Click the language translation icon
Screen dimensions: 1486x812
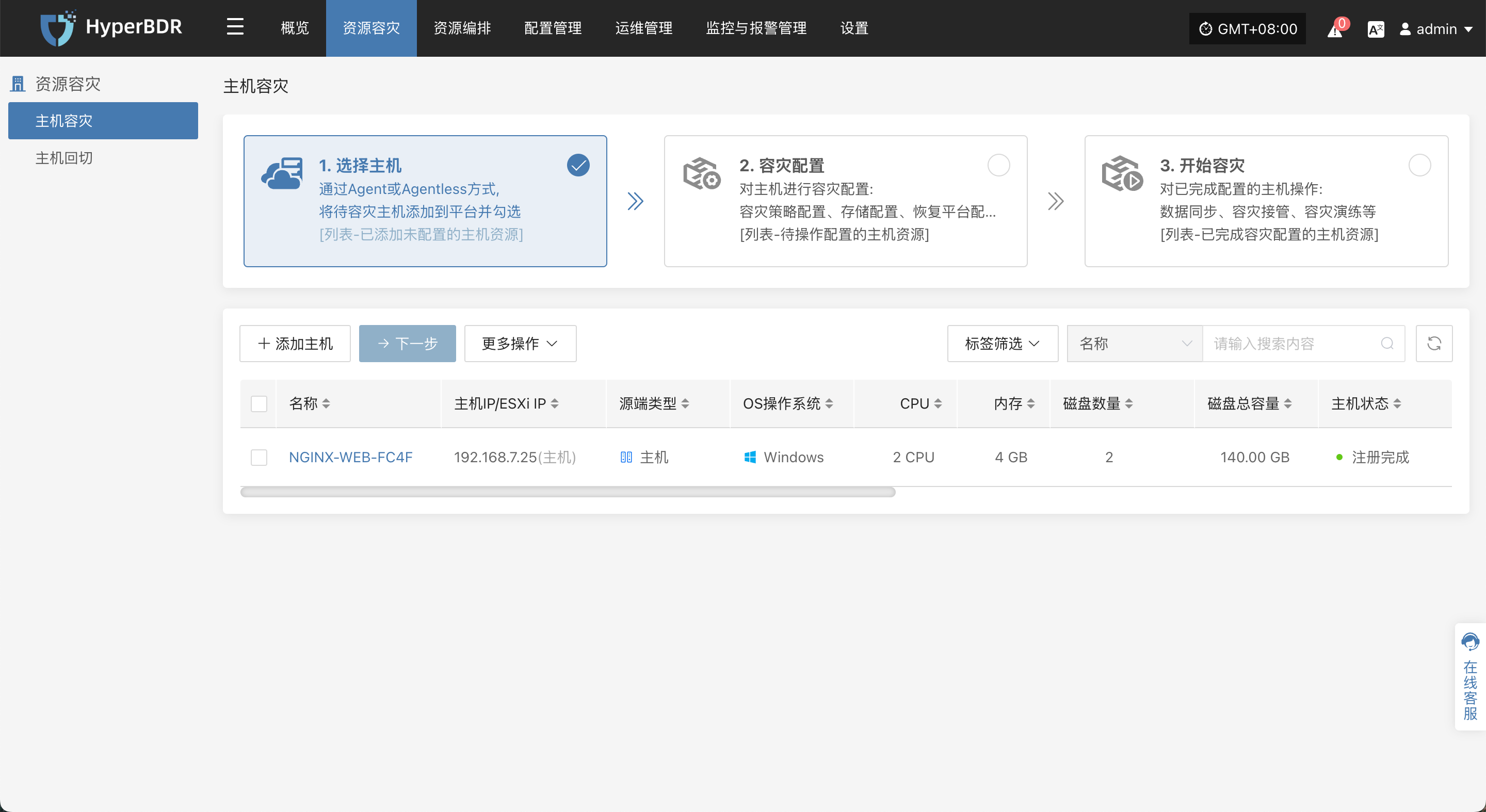point(1375,29)
